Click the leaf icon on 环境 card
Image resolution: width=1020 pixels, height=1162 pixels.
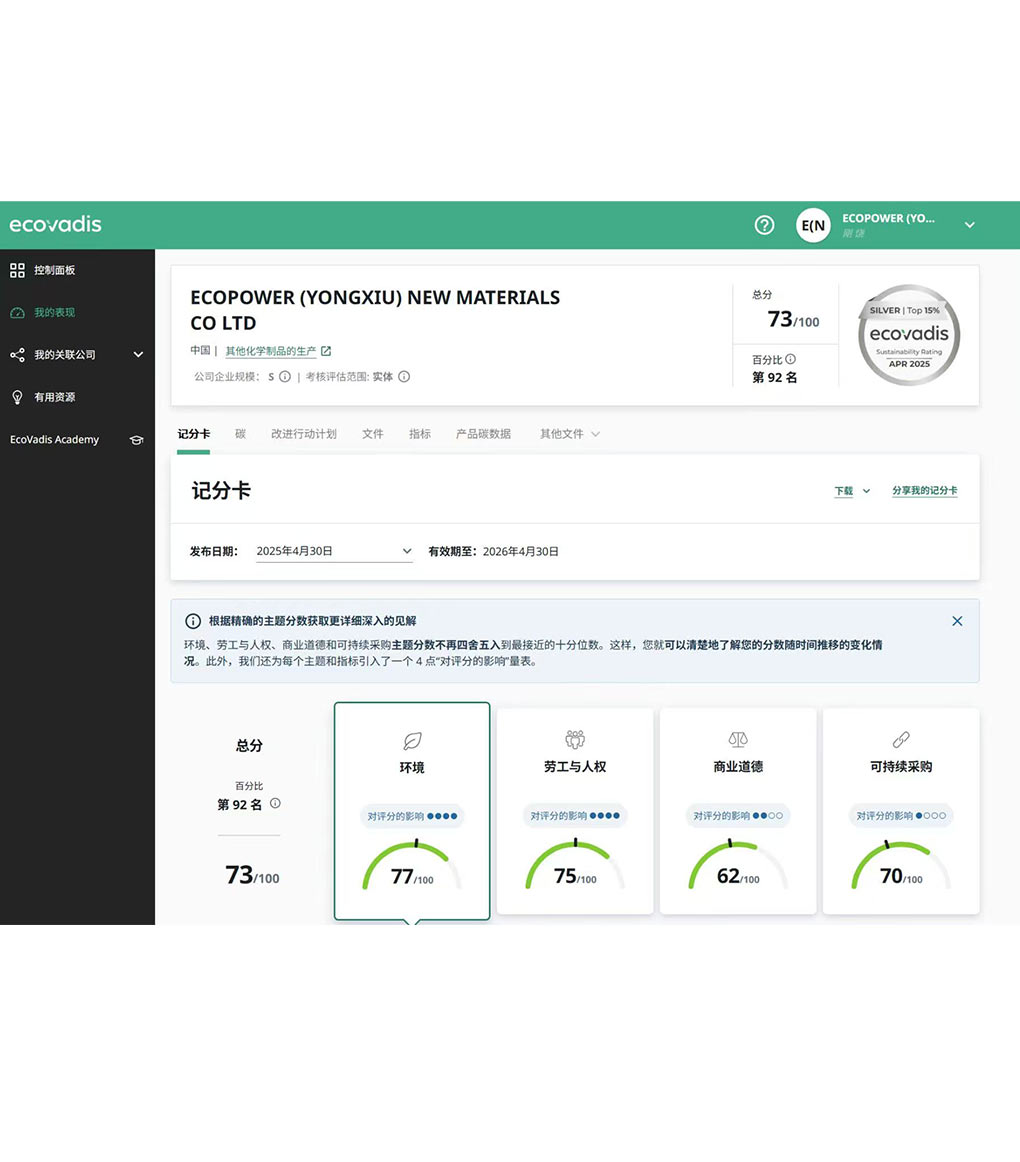[412, 740]
